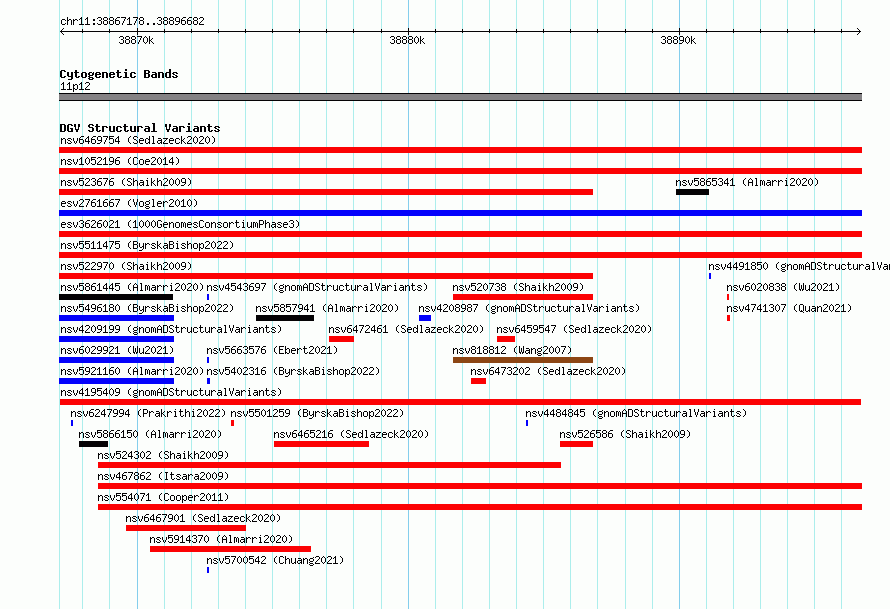The image size is (890, 609).
Task: Click nsv4195409 (gnomADStructuralVariants) label
Action: [x=171, y=392]
